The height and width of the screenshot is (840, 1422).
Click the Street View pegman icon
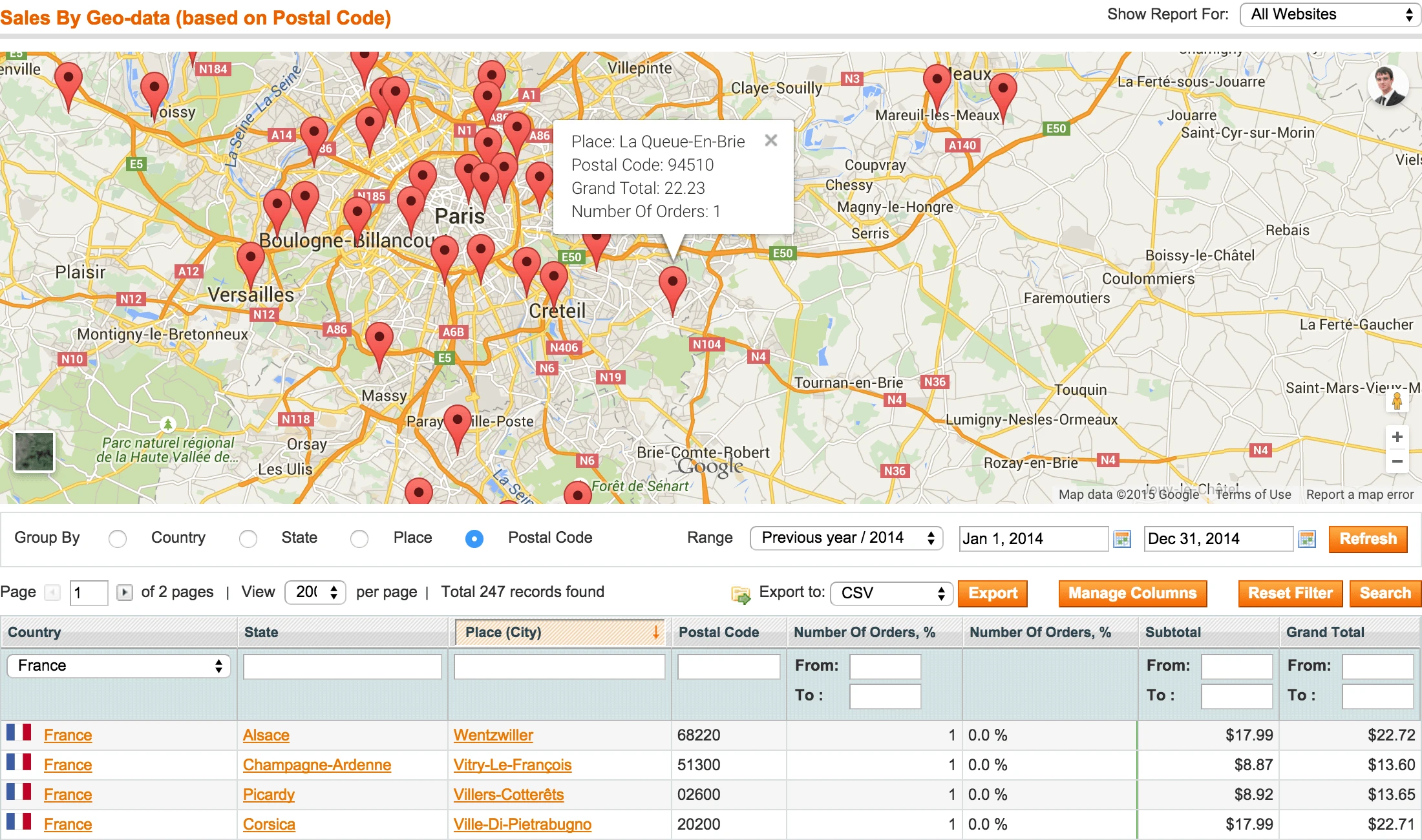(1397, 402)
